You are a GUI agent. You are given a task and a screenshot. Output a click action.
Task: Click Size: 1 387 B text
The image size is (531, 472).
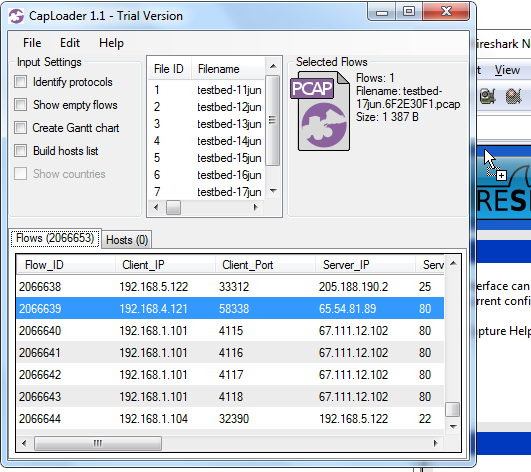coord(387,117)
